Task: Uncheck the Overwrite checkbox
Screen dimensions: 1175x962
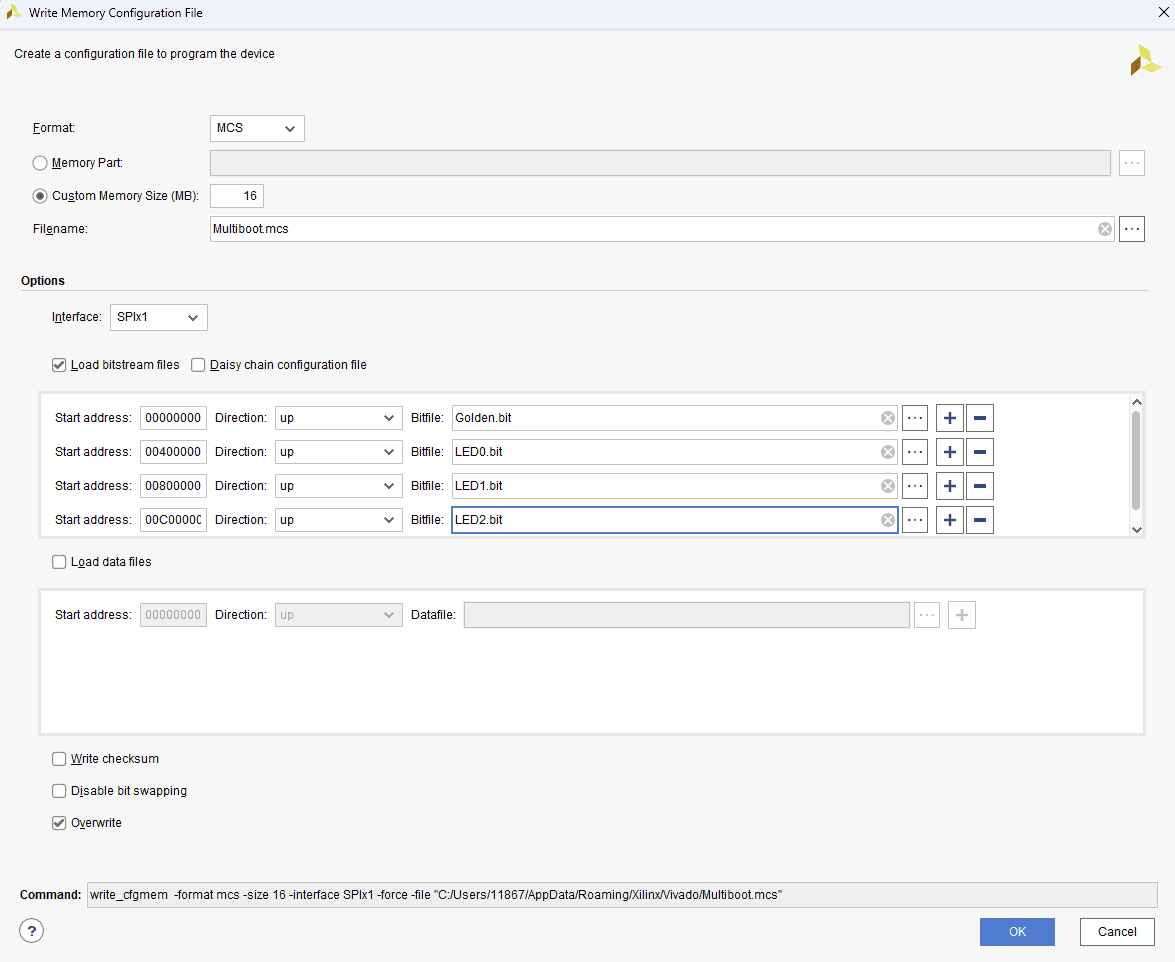Action: [x=60, y=823]
